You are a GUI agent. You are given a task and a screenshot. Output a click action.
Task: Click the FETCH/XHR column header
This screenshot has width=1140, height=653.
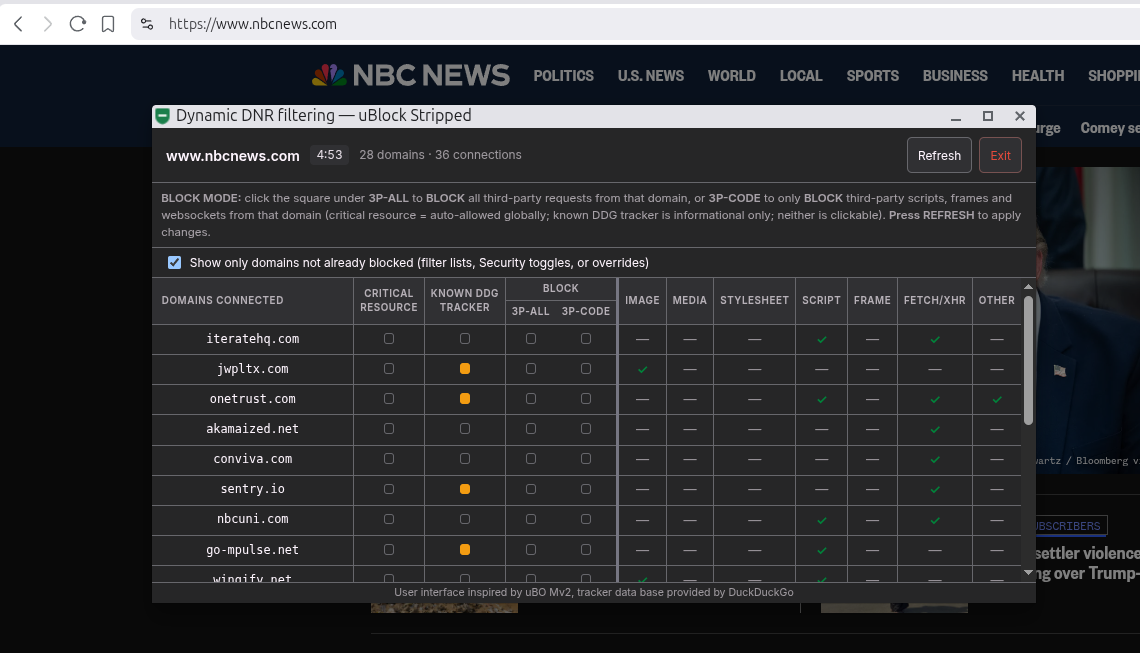[934, 300]
